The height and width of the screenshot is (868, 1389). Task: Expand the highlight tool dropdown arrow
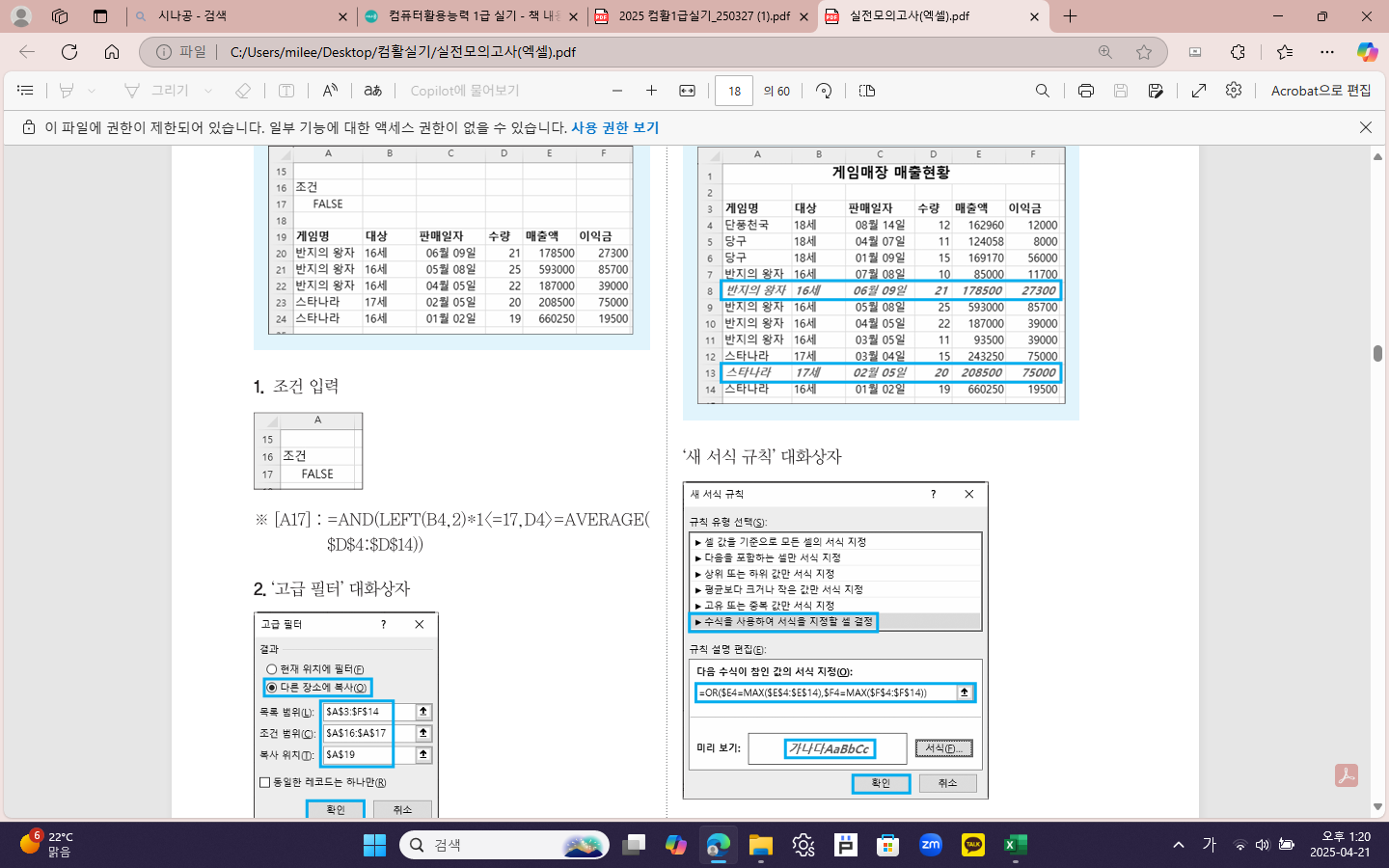tap(92, 91)
